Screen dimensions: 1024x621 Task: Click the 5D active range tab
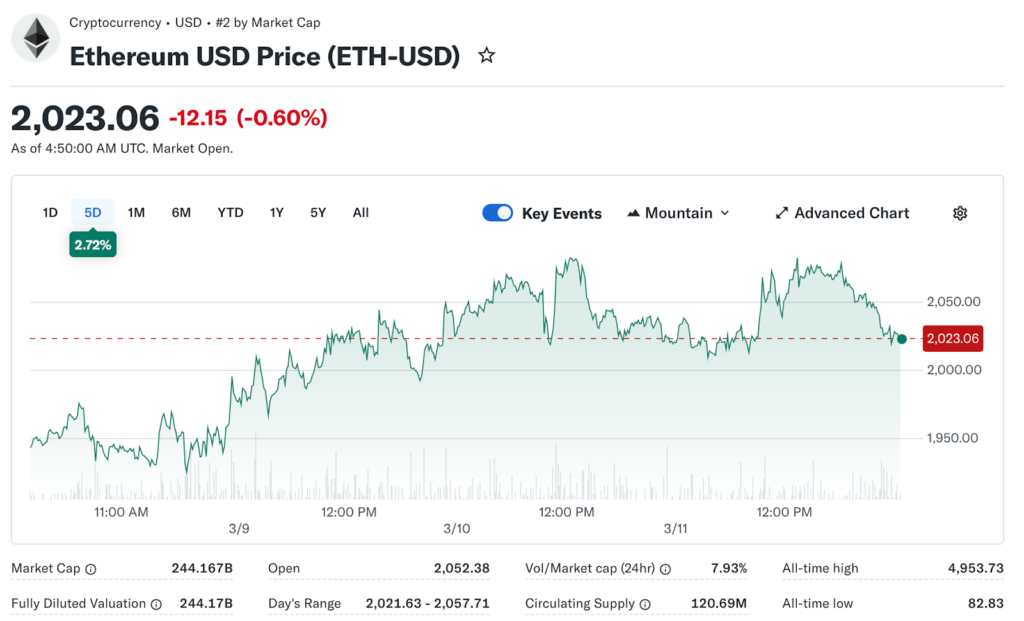(93, 212)
